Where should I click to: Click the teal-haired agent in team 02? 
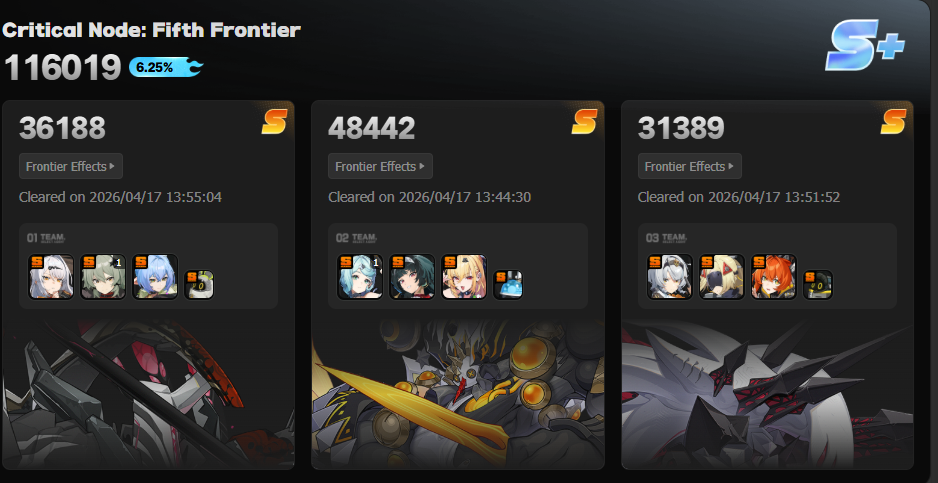pos(360,277)
